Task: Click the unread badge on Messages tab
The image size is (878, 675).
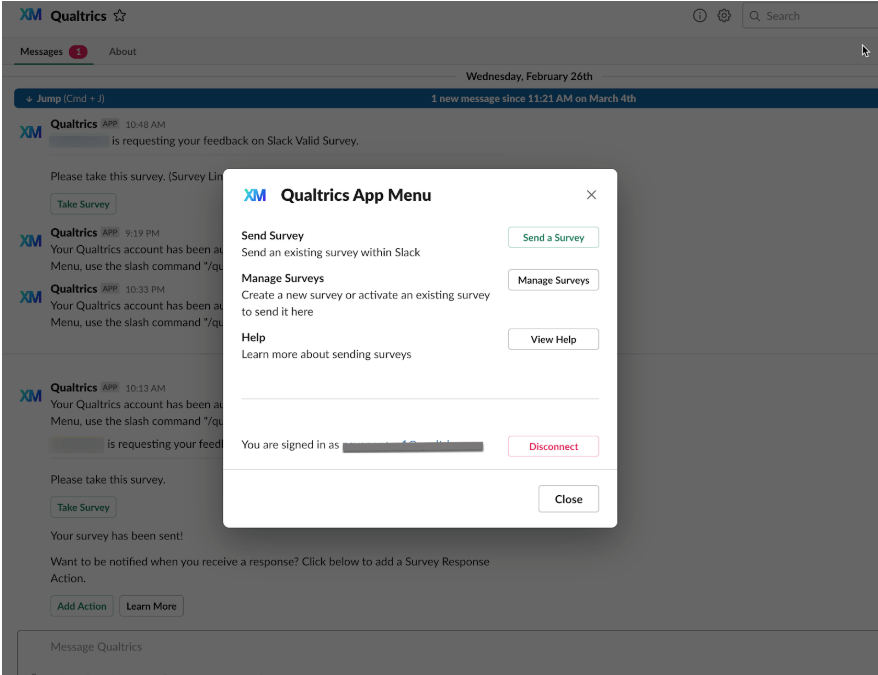Action: [78, 52]
